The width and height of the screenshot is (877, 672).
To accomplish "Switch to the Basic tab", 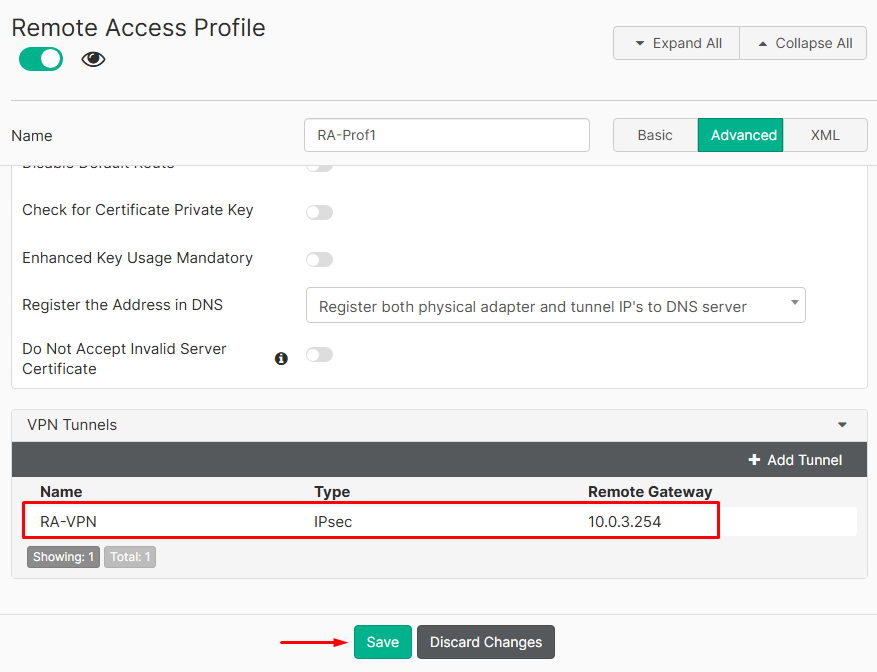I will coord(654,134).
